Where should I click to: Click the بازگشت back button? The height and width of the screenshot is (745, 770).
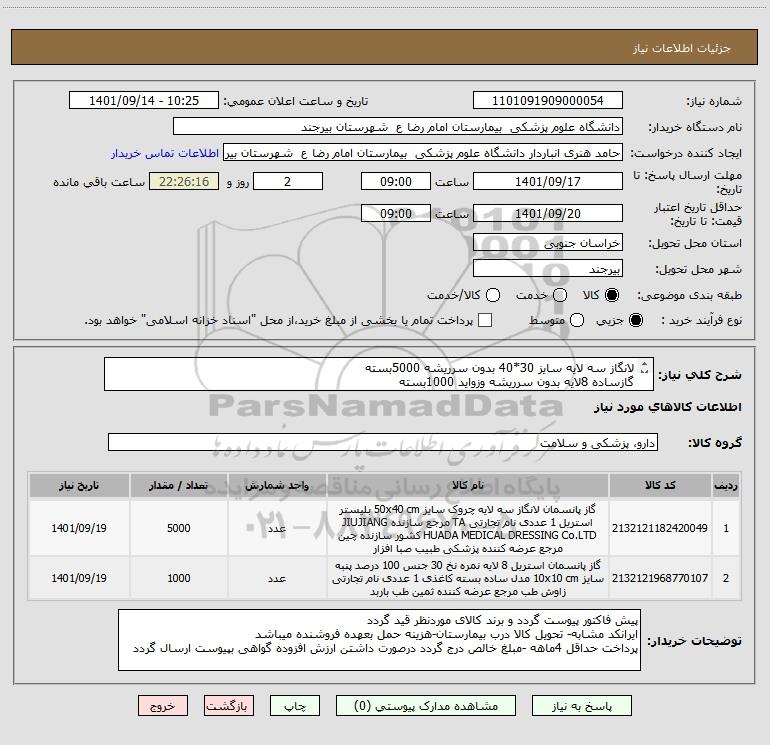(229, 706)
